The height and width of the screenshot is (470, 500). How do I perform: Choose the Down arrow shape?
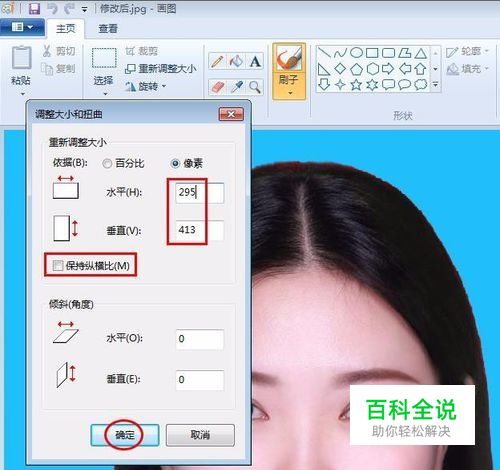pos(324,85)
